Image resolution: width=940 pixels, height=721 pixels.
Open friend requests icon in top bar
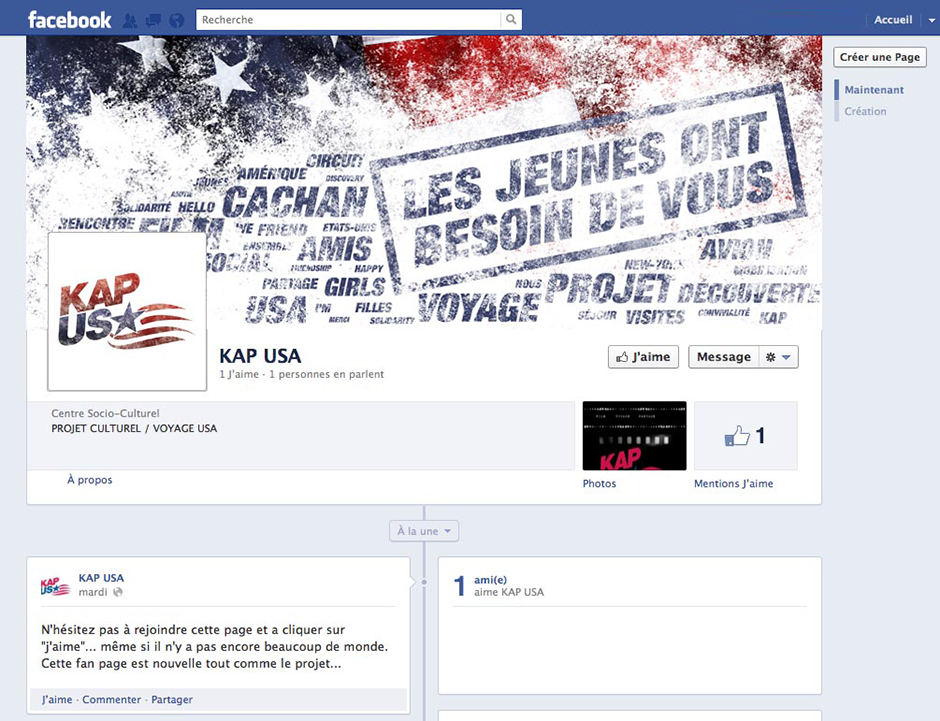point(129,20)
